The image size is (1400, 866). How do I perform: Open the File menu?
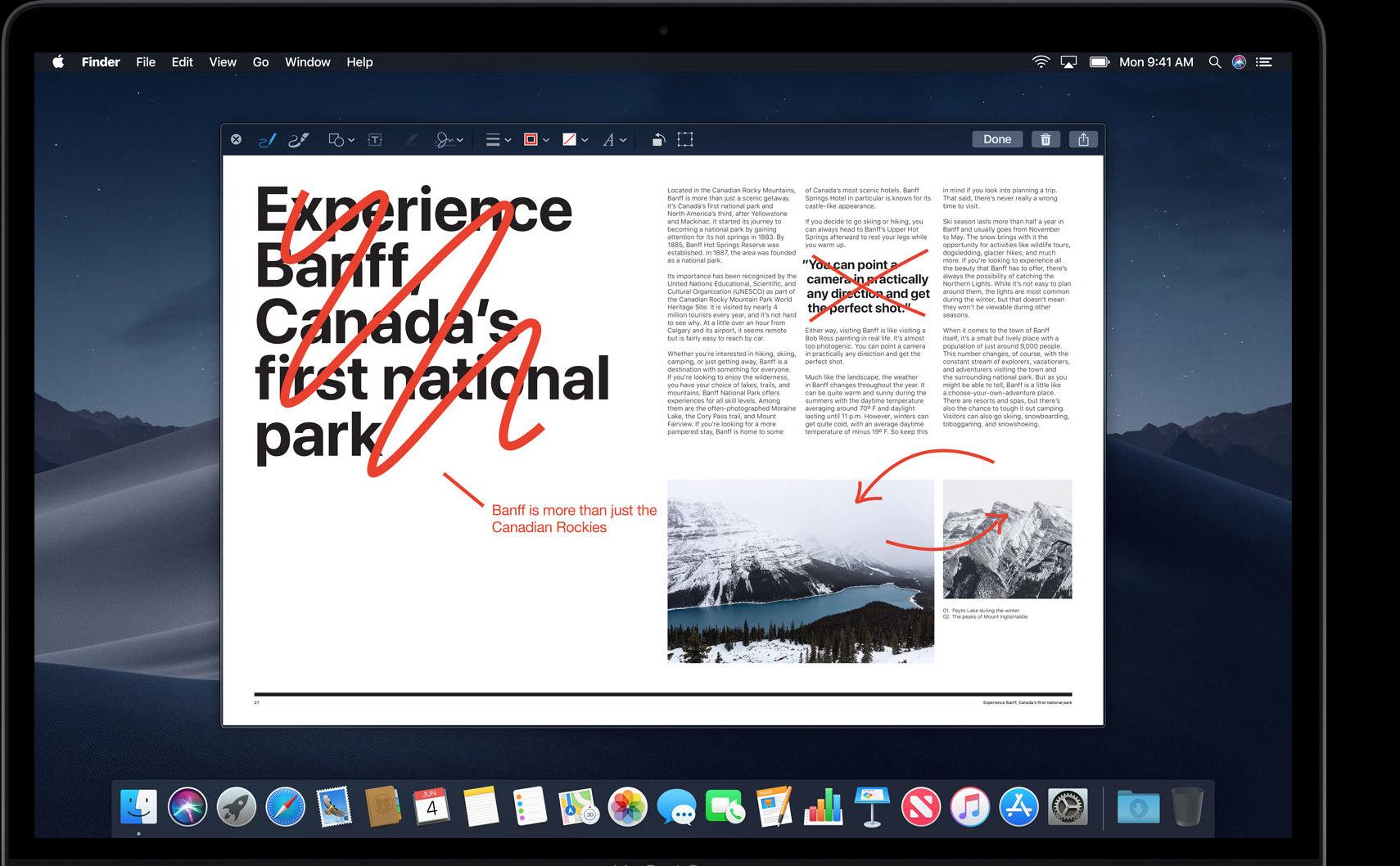146,62
